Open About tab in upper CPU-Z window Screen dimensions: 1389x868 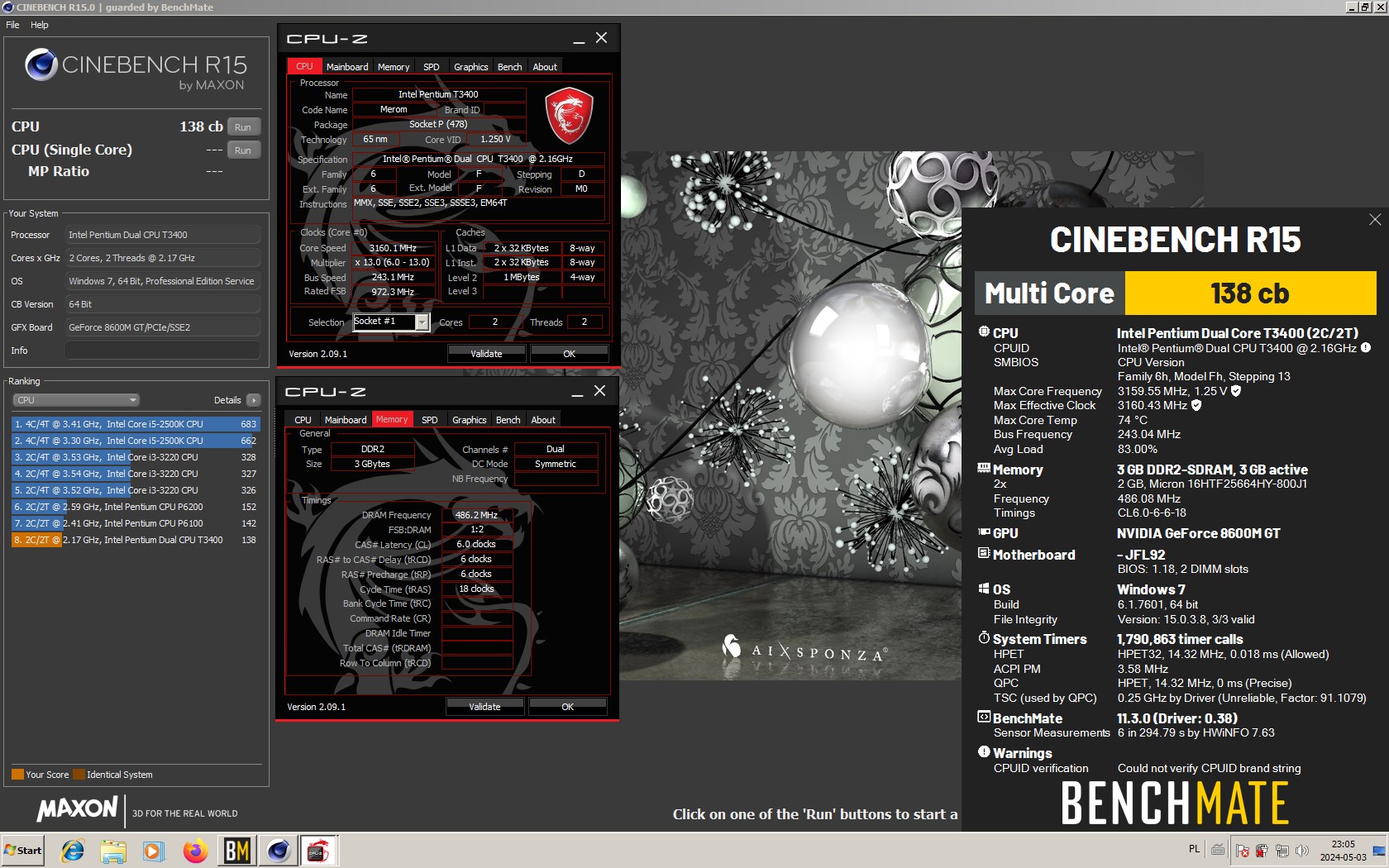click(x=545, y=67)
